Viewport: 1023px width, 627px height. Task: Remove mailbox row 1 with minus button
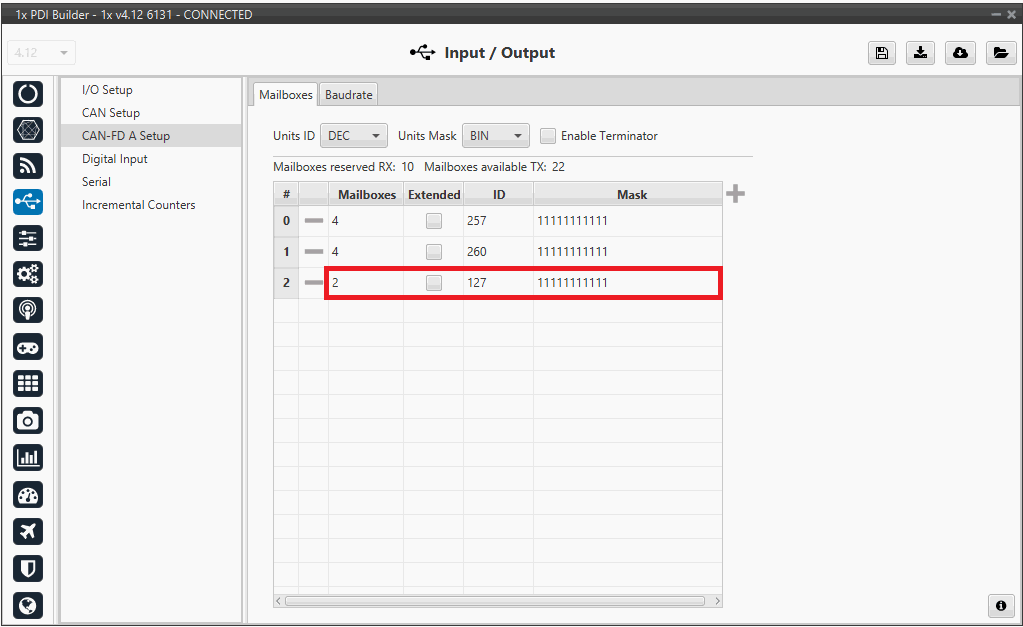click(314, 252)
